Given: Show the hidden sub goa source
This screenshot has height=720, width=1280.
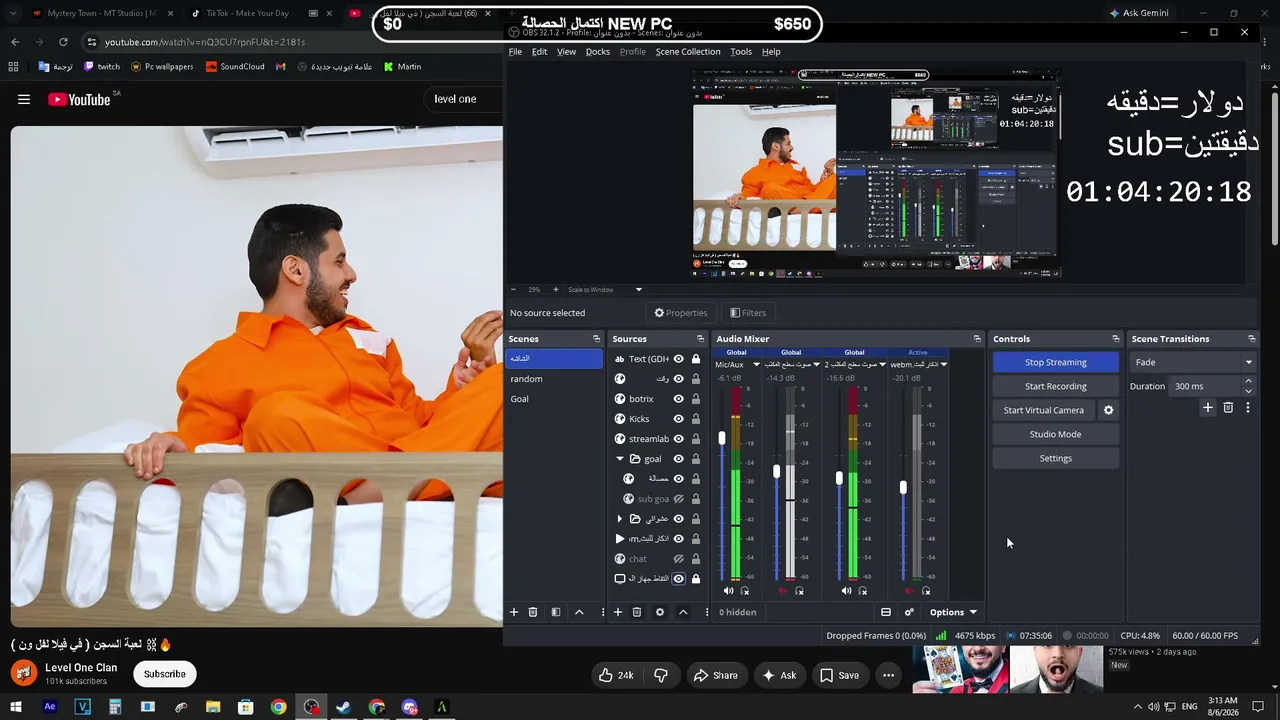Looking at the screenshot, I should click(x=679, y=499).
